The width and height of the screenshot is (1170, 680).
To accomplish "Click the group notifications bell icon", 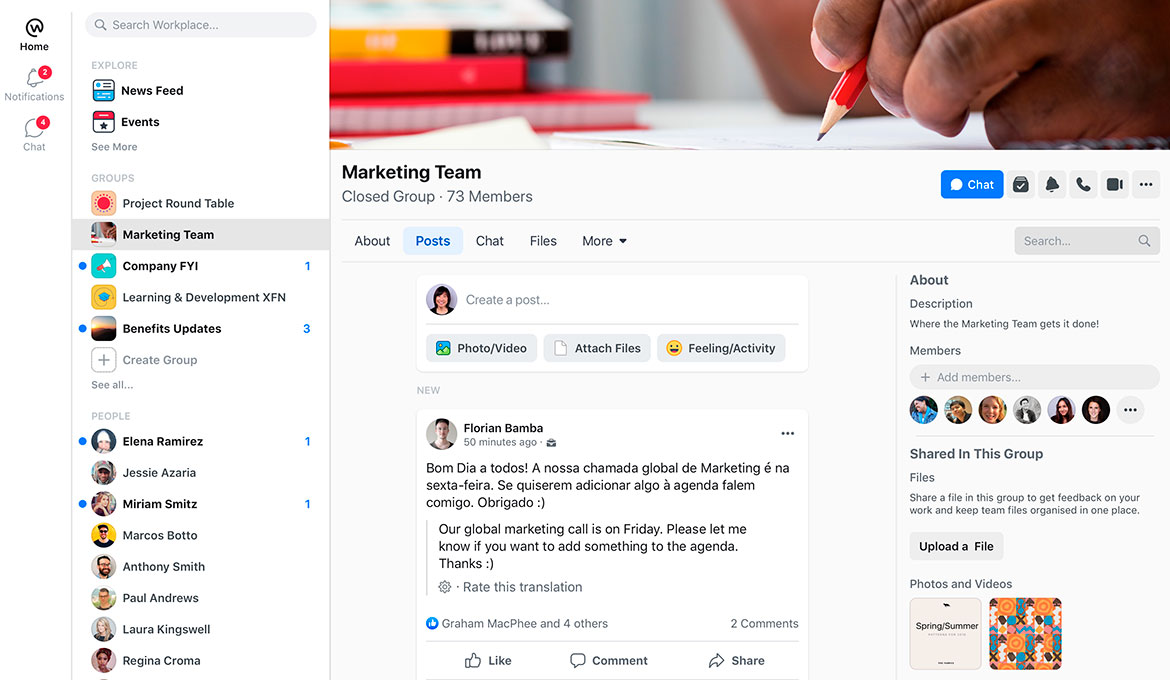I will tap(1051, 185).
